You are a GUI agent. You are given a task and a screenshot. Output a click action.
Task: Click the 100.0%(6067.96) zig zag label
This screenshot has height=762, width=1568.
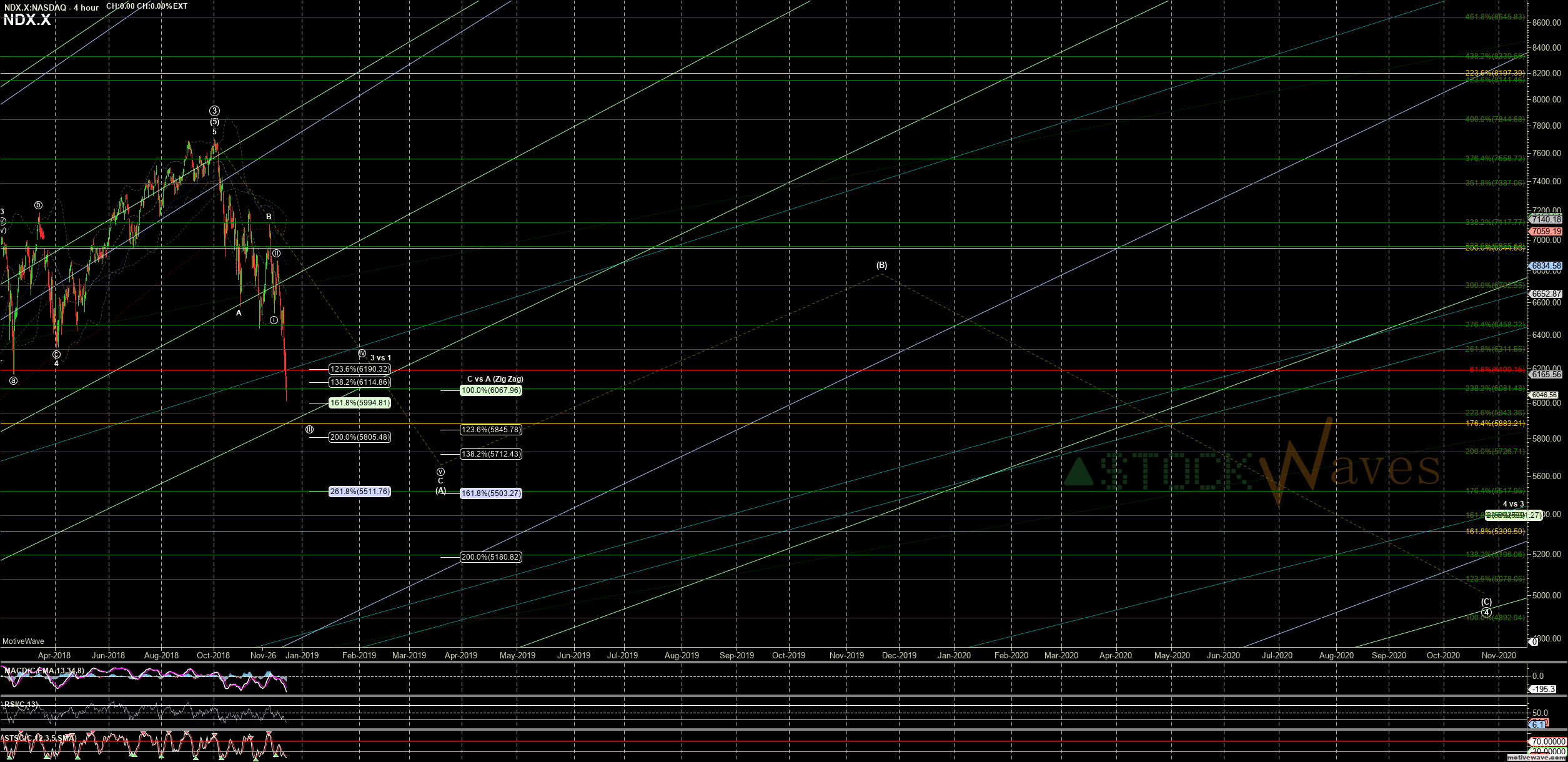click(490, 390)
